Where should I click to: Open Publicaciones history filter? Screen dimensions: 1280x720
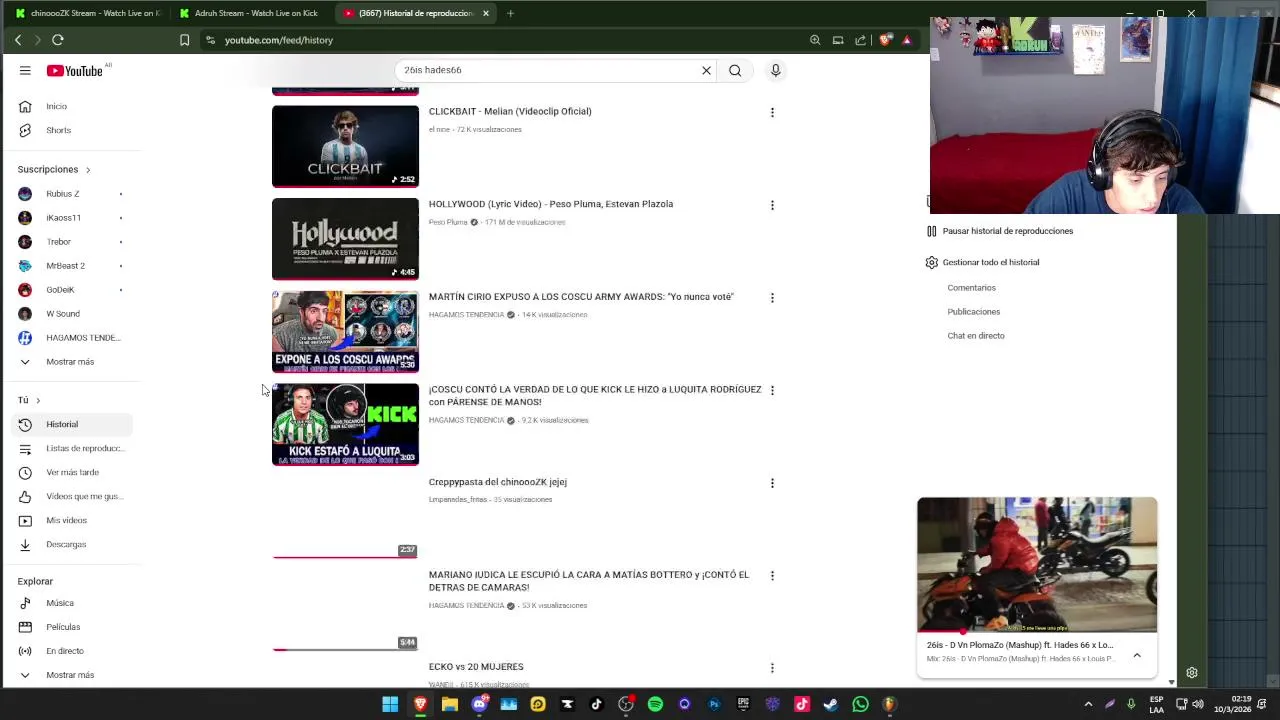[x=973, y=312]
